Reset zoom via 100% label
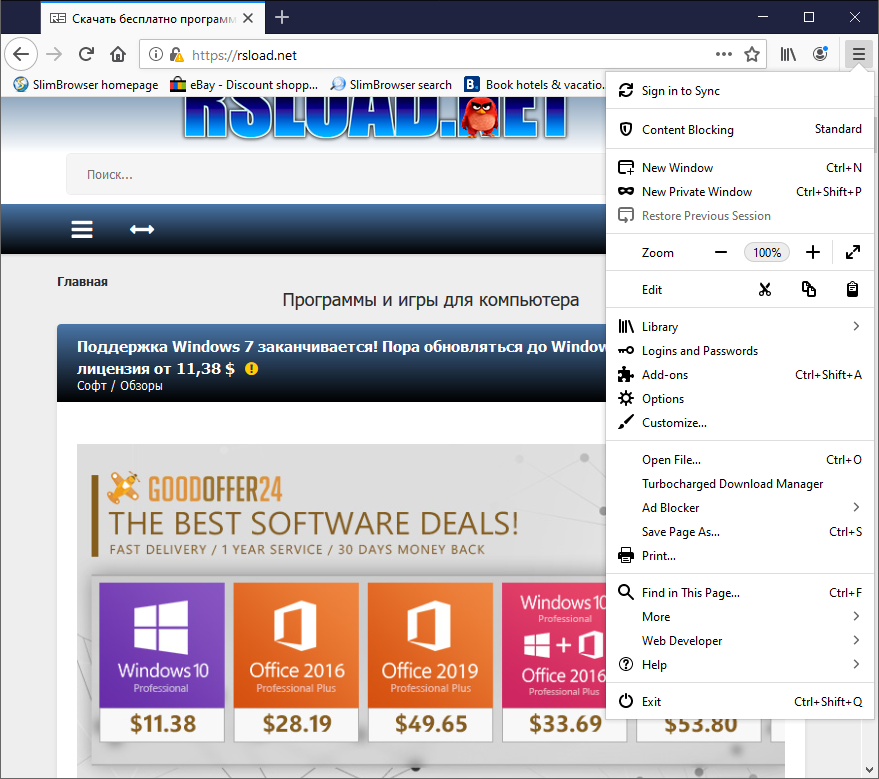Image resolution: width=879 pixels, height=779 pixels. point(767,253)
